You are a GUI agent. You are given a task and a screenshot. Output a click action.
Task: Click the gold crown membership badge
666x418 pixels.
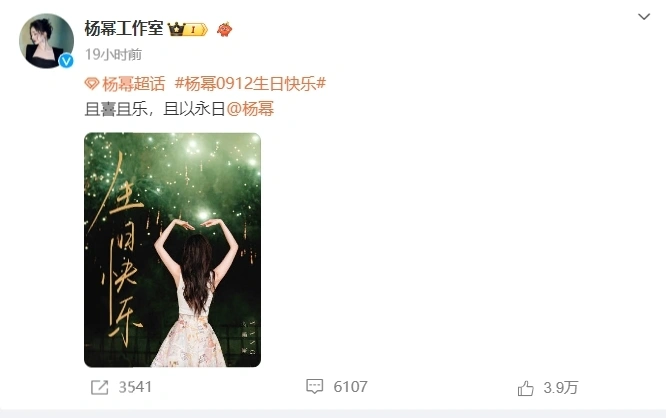tap(187, 29)
